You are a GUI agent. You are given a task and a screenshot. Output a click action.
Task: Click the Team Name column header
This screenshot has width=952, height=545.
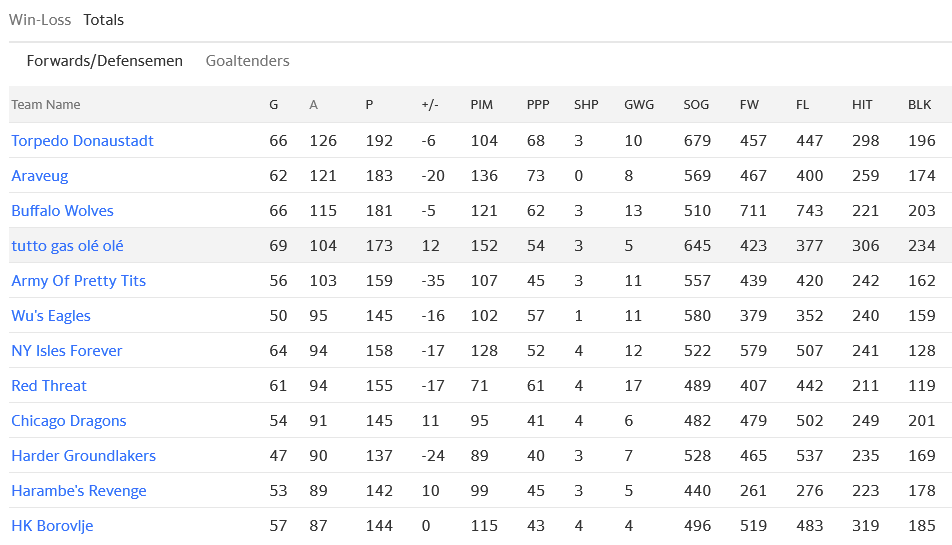click(x=46, y=105)
